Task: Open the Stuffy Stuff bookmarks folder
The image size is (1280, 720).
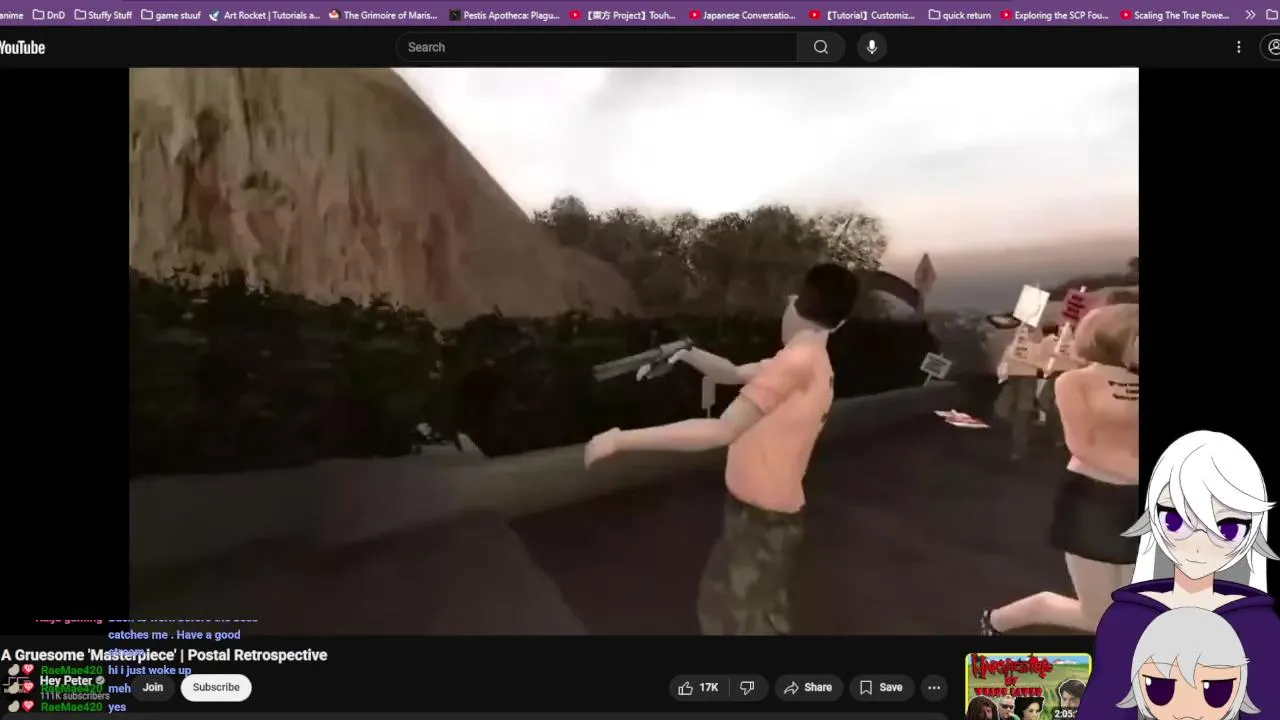Action: tap(103, 15)
